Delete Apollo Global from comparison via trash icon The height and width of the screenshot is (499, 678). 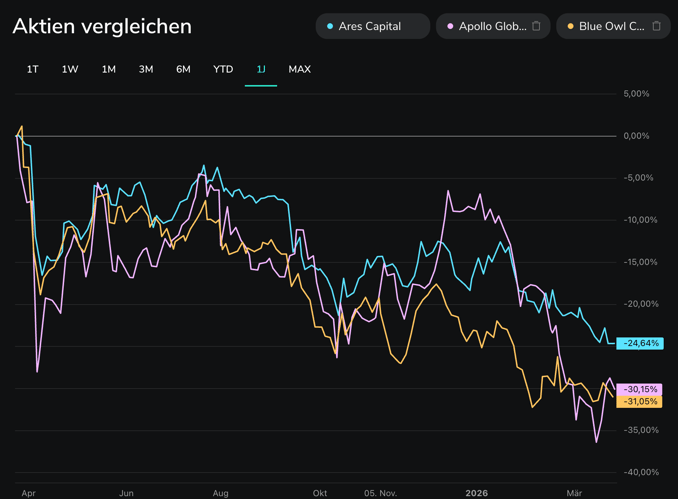click(x=536, y=26)
